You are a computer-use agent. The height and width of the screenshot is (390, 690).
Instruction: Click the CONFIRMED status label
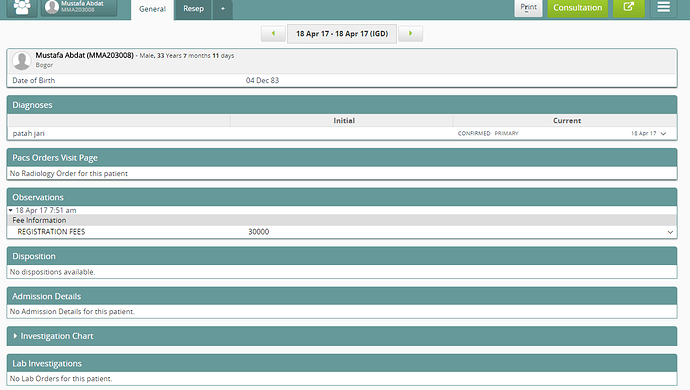pyautogui.click(x=473, y=133)
